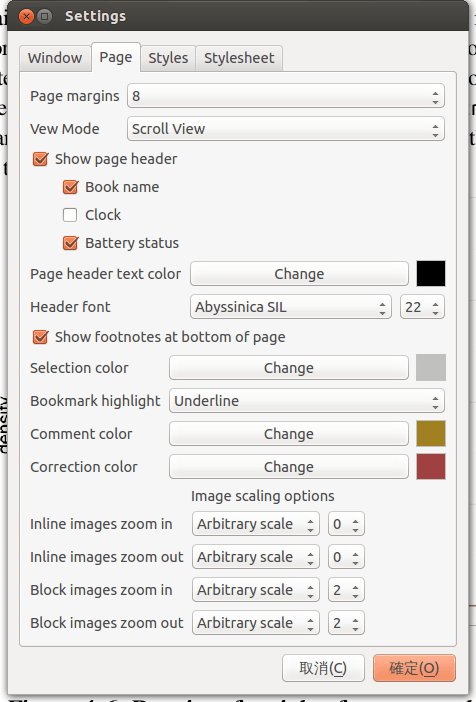Open Inline images zoom out value dropdown
This screenshot has width=476, height=702.
click(346, 557)
